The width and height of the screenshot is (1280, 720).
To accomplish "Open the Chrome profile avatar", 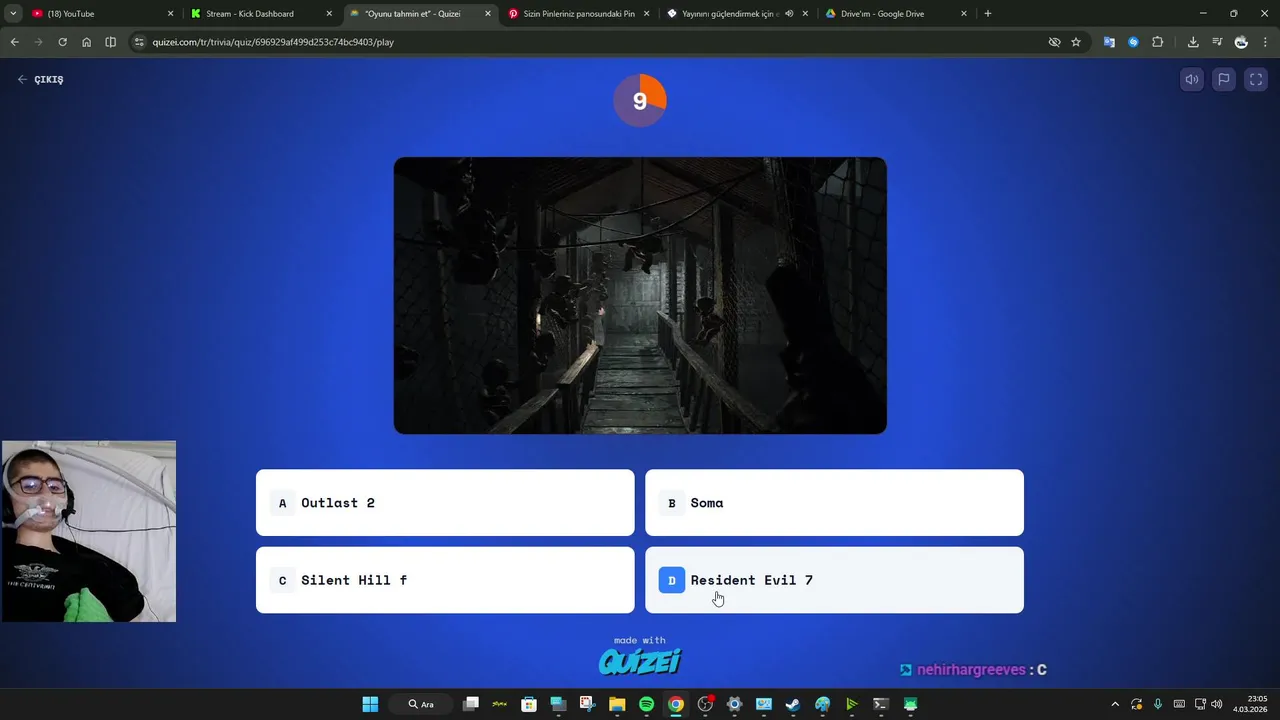I will 1241,42.
